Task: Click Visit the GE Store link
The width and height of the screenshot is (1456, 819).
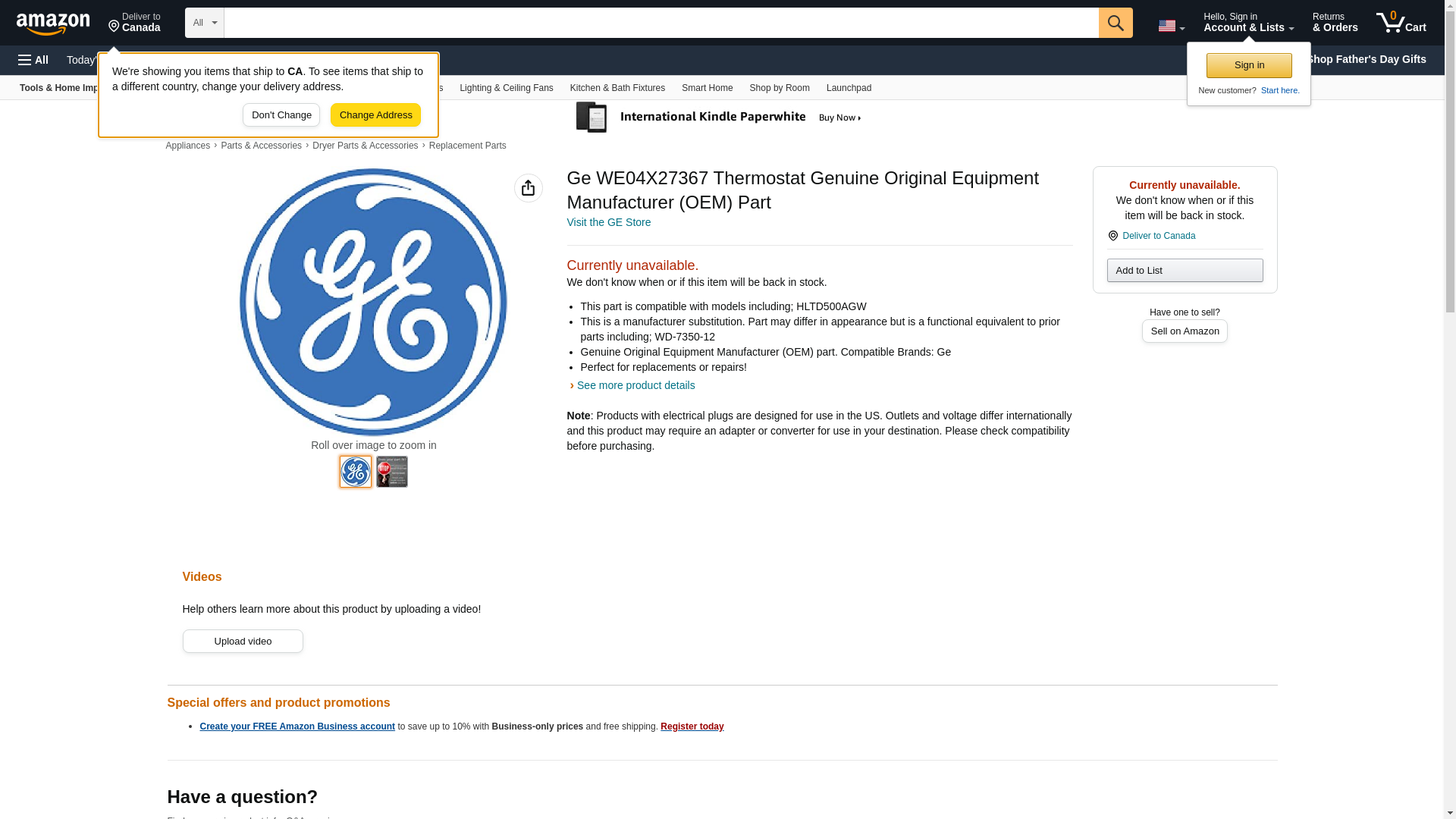Action: (608, 222)
